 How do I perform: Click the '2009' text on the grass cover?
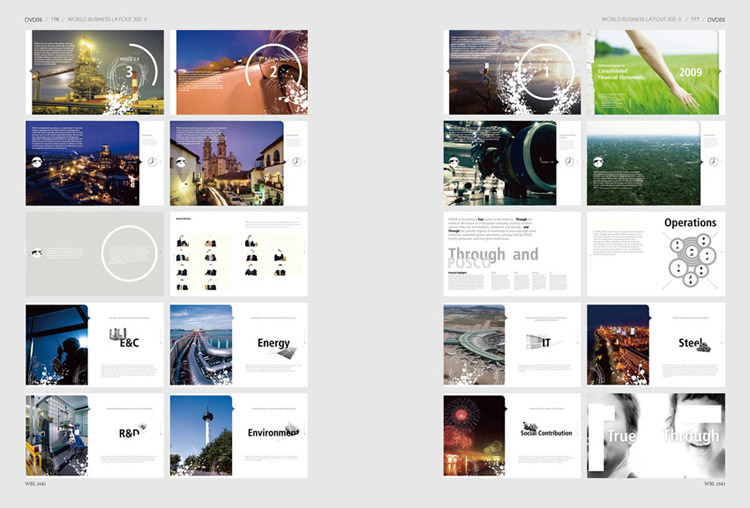tap(690, 72)
